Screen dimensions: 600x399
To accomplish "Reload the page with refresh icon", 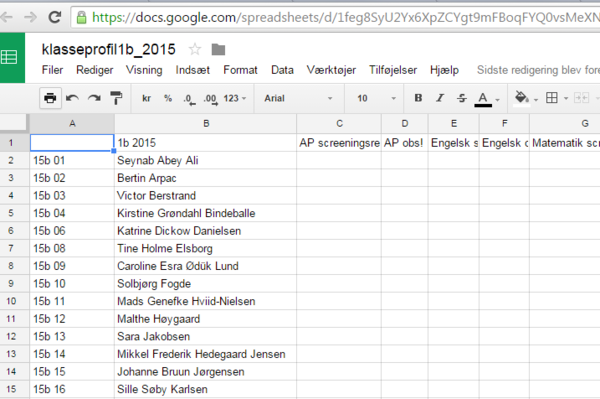I will pyautogui.click(x=55, y=17).
